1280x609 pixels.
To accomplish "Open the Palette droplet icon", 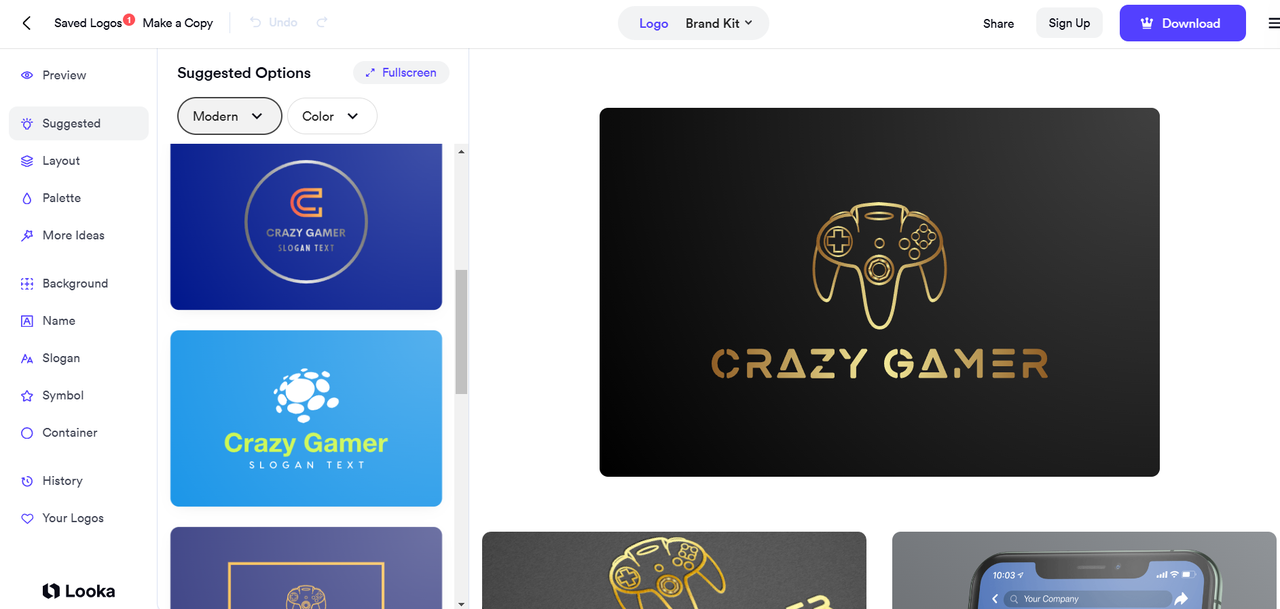I will tap(27, 198).
